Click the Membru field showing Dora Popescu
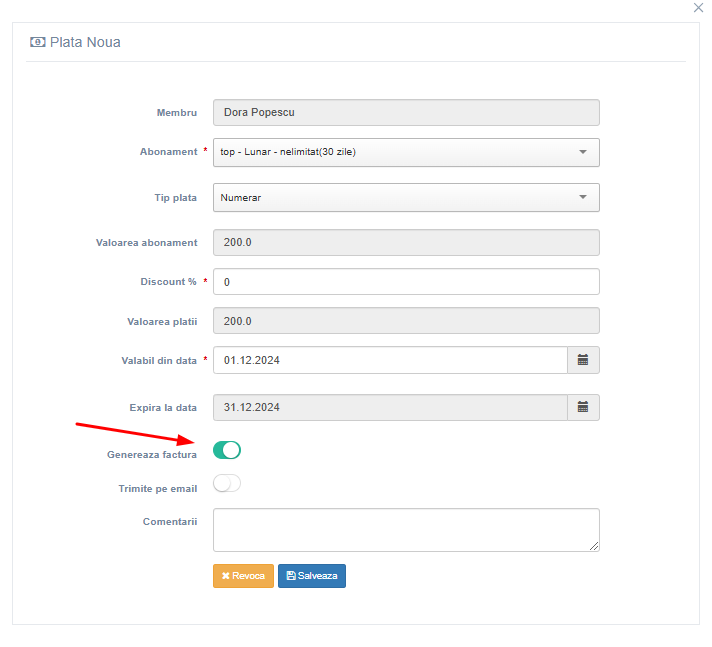The image size is (712, 647). 406,112
